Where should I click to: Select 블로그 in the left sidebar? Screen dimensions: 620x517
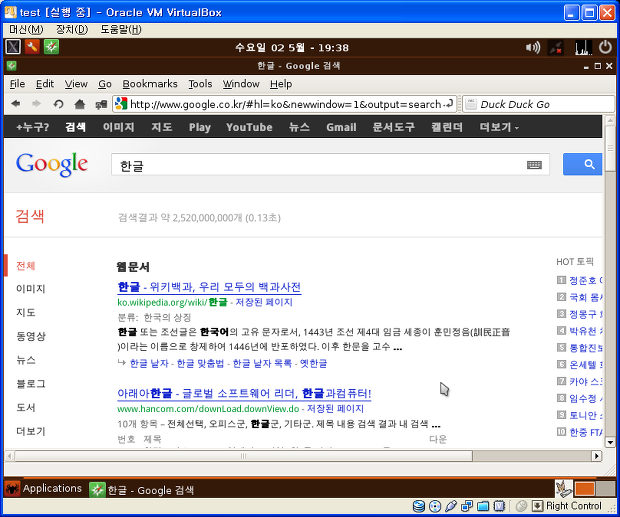pos(31,384)
